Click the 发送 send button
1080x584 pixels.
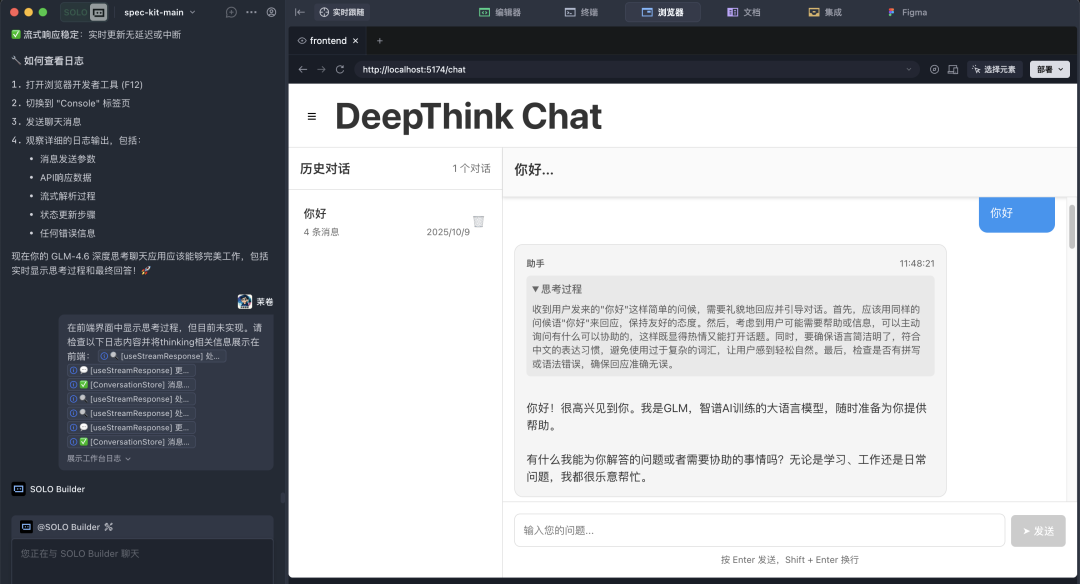coord(1038,530)
